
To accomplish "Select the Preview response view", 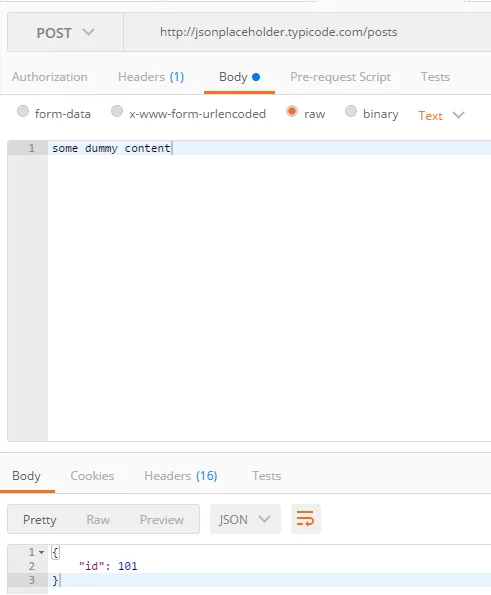I will 162,519.
